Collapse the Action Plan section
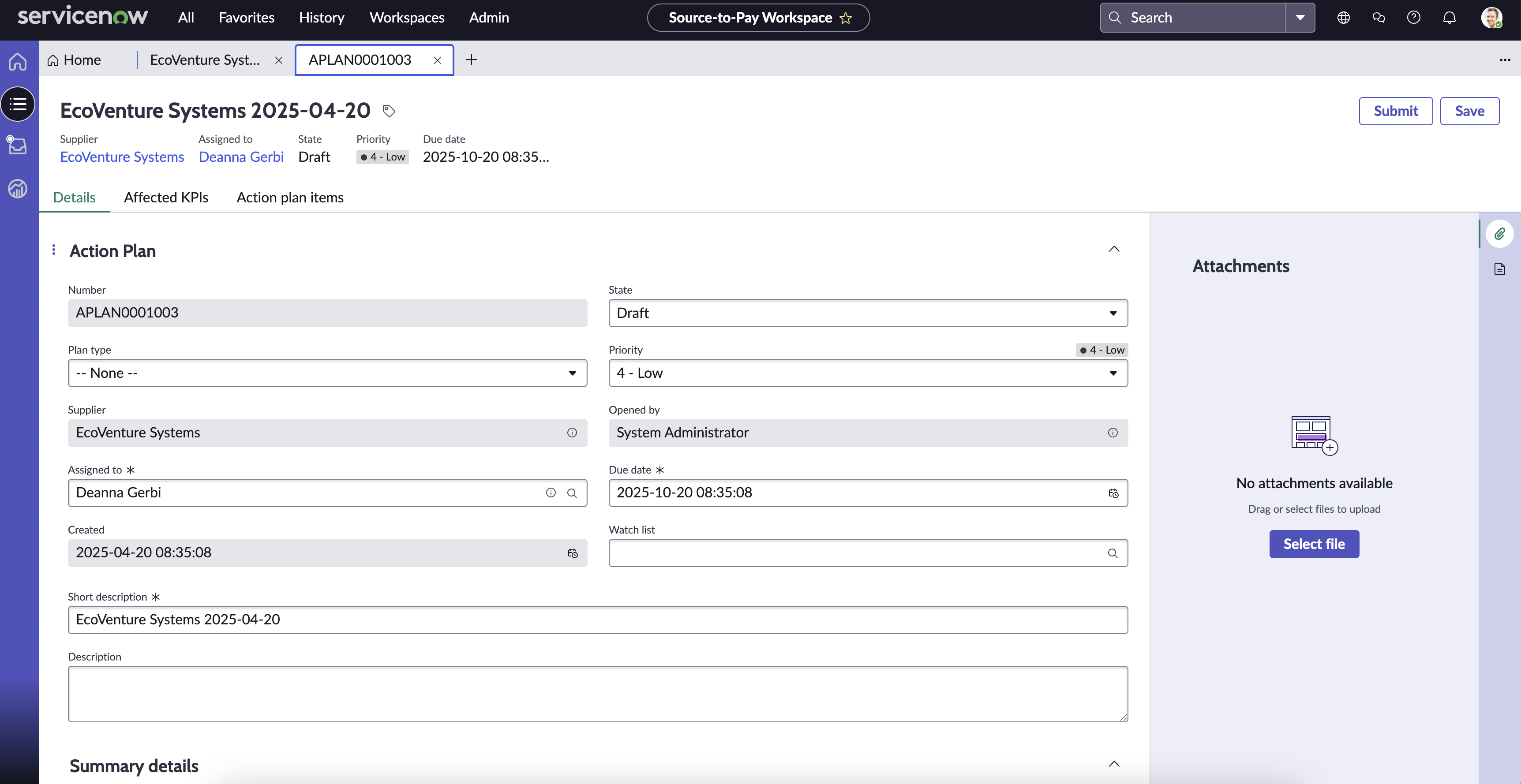1521x784 pixels. point(1113,249)
